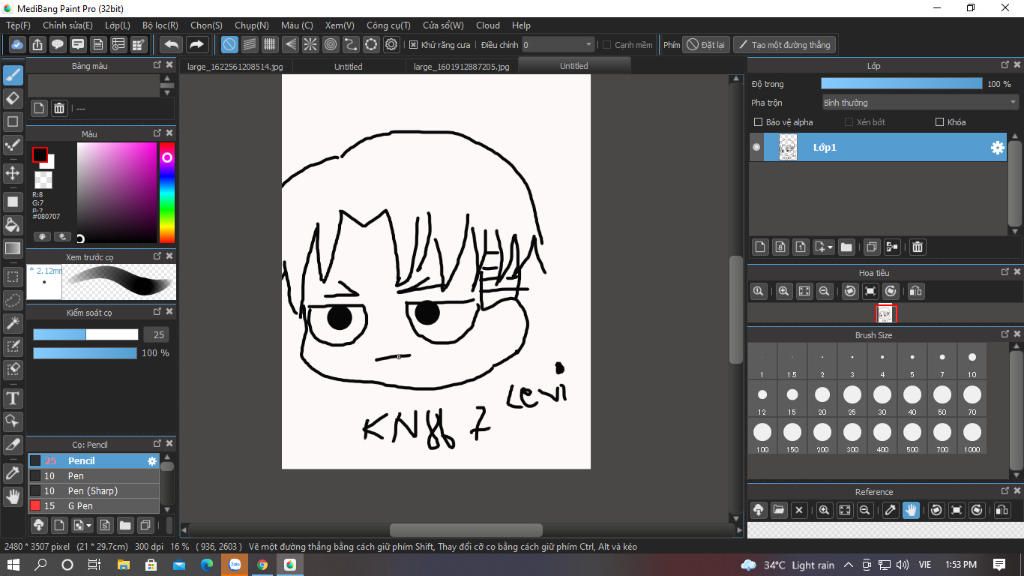Select the Hand pan tool
The image size is (1024, 576).
tap(12, 497)
